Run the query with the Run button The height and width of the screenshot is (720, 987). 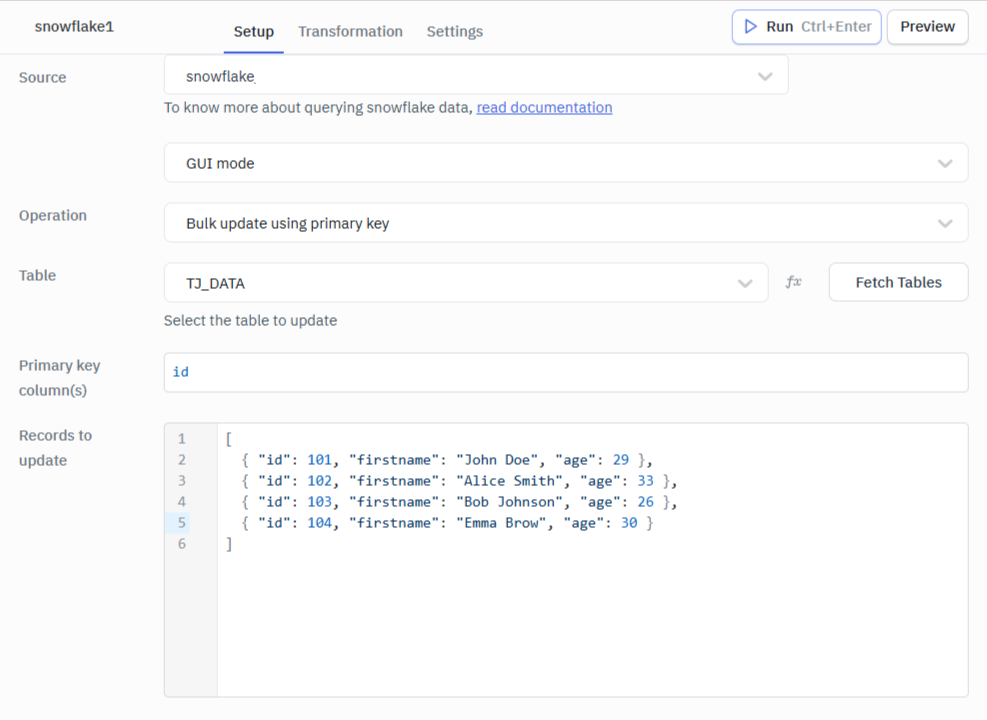806,27
